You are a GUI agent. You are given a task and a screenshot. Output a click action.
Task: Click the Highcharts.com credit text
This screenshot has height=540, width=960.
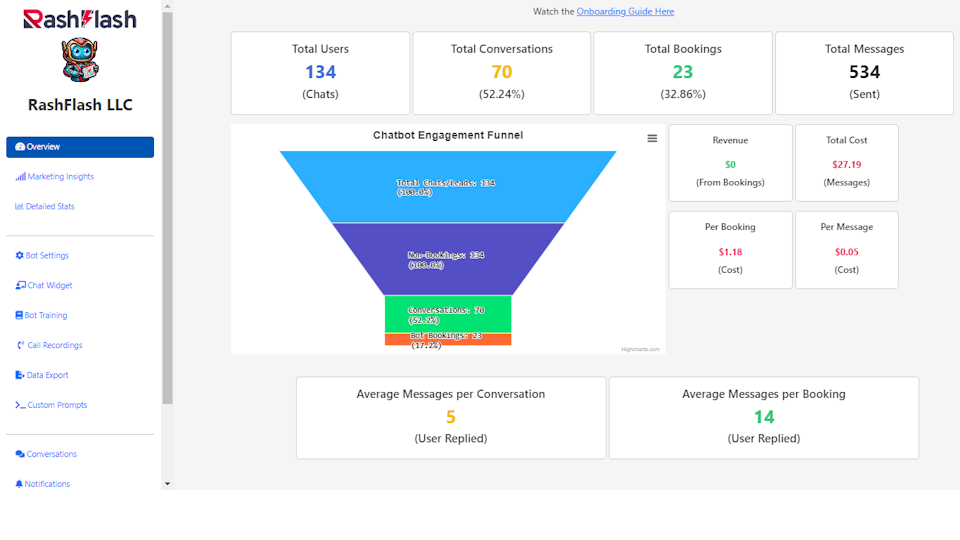[x=640, y=349]
